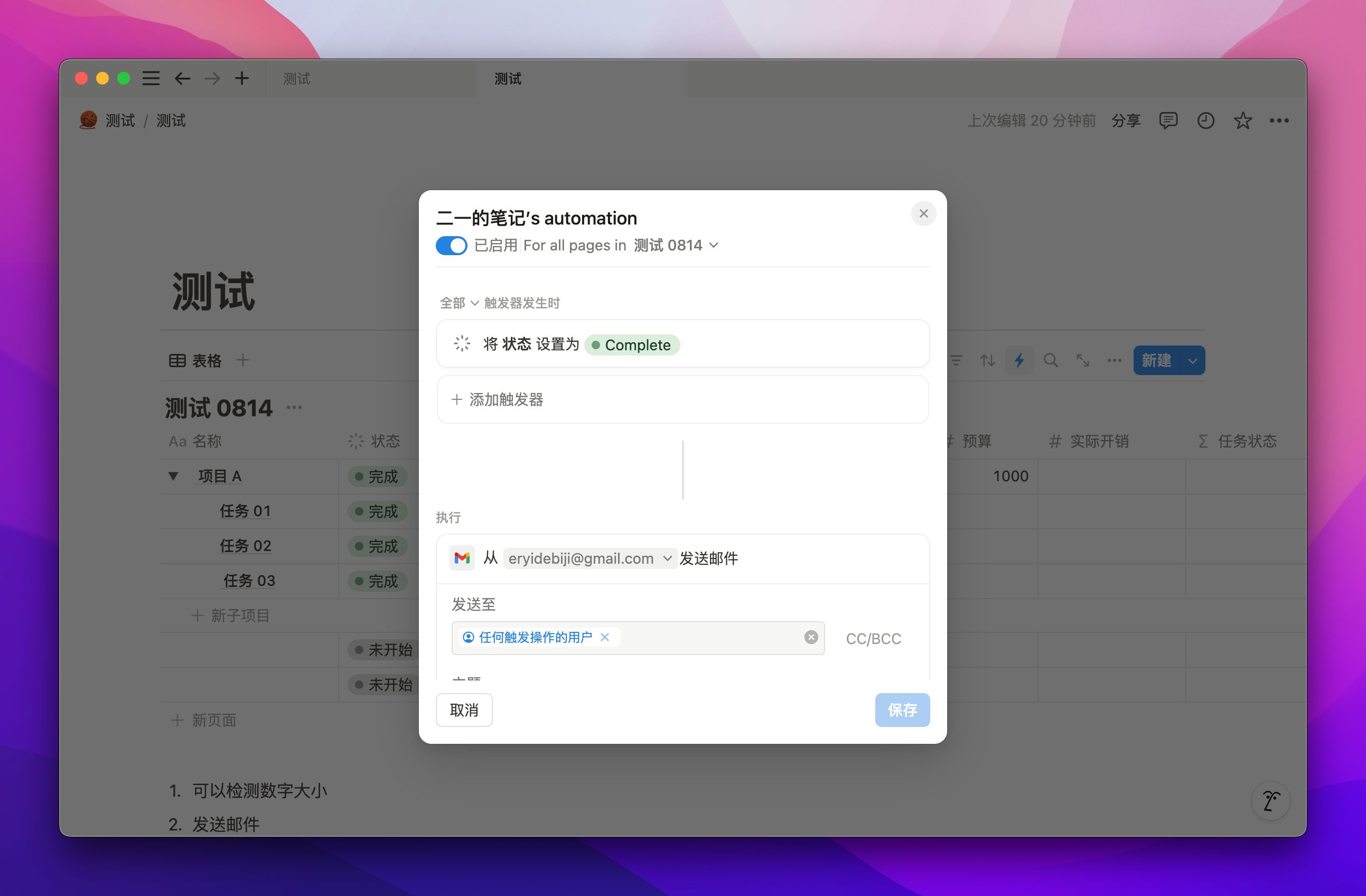Clear all recipients in send-to field
This screenshot has width=1366, height=896.
pyautogui.click(x=810, y=637)
